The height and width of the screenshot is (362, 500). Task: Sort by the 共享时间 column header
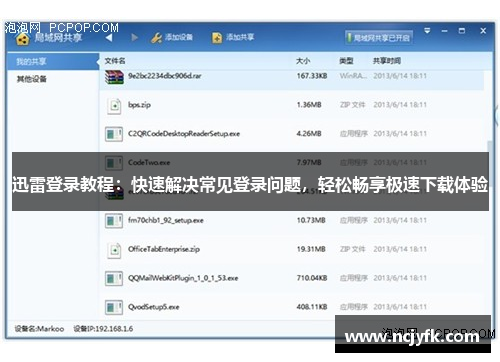(387, 61)
